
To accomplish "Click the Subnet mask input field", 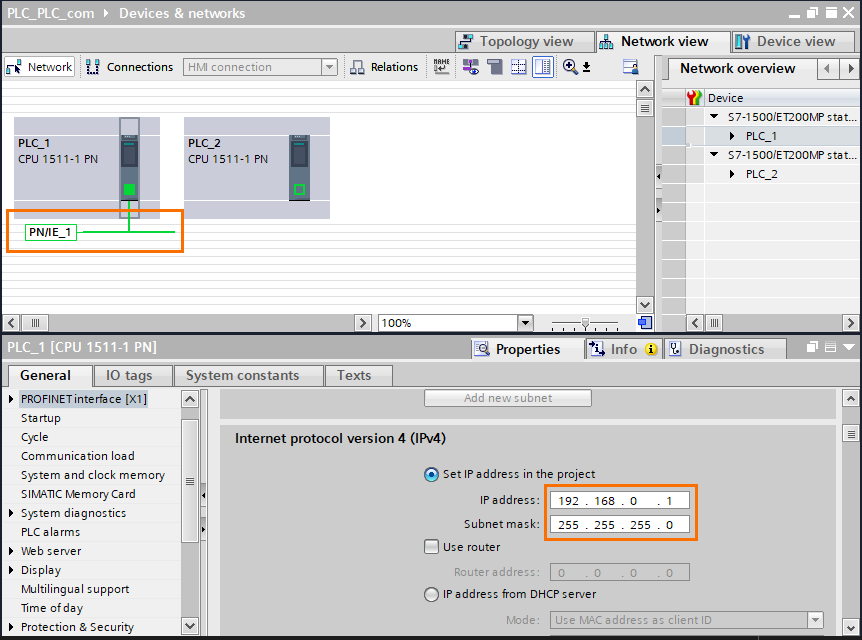I will tap(620, 525).
